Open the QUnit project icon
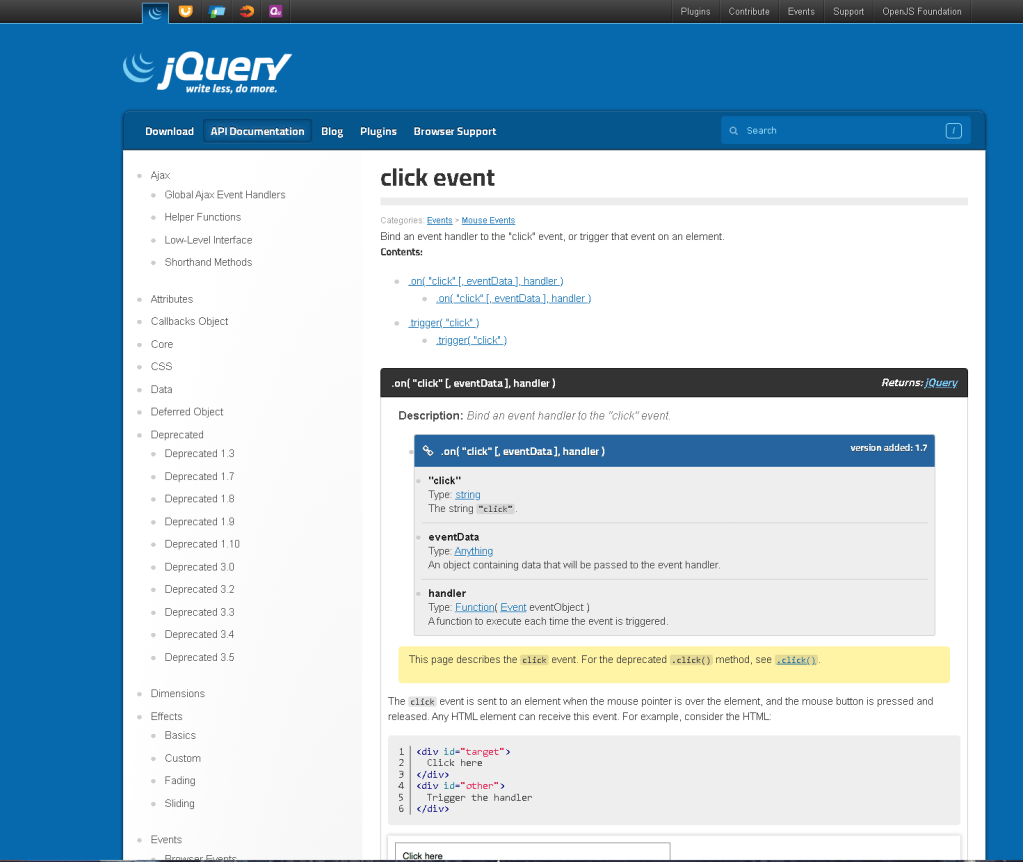The image size is (1023, 862). tap(275, 11)
